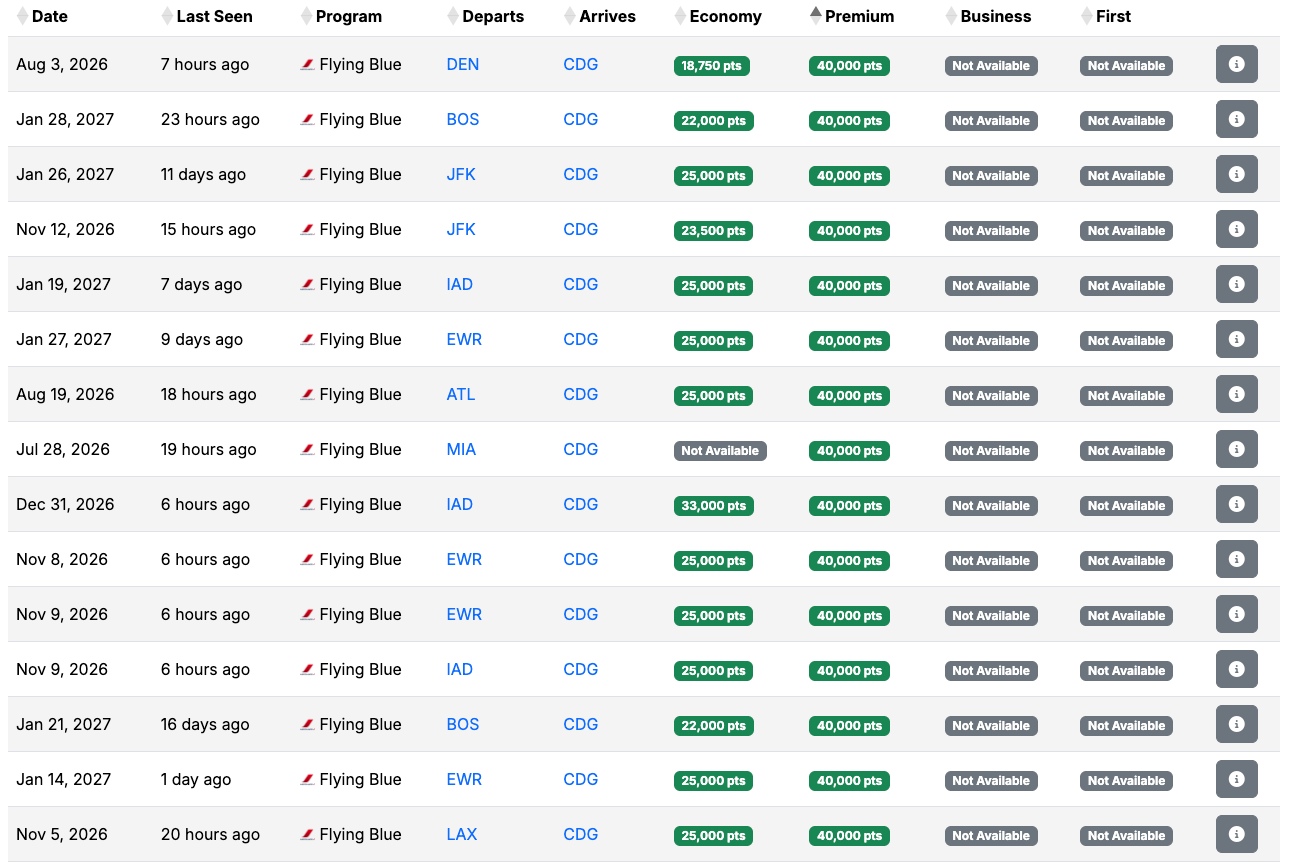Select the 23,500 pts economy fare
The image size is (1291, 866).
tap(713, 231)
